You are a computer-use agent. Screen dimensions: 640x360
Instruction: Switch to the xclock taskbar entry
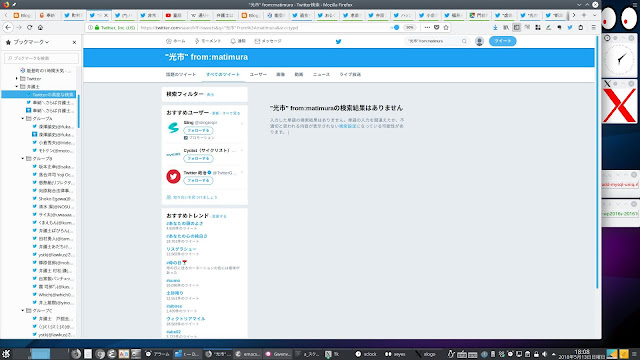click(366, 354)
